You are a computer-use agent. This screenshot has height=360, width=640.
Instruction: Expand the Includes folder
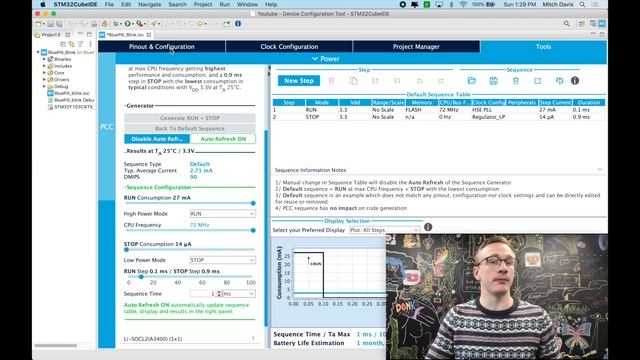coord(44,66)
